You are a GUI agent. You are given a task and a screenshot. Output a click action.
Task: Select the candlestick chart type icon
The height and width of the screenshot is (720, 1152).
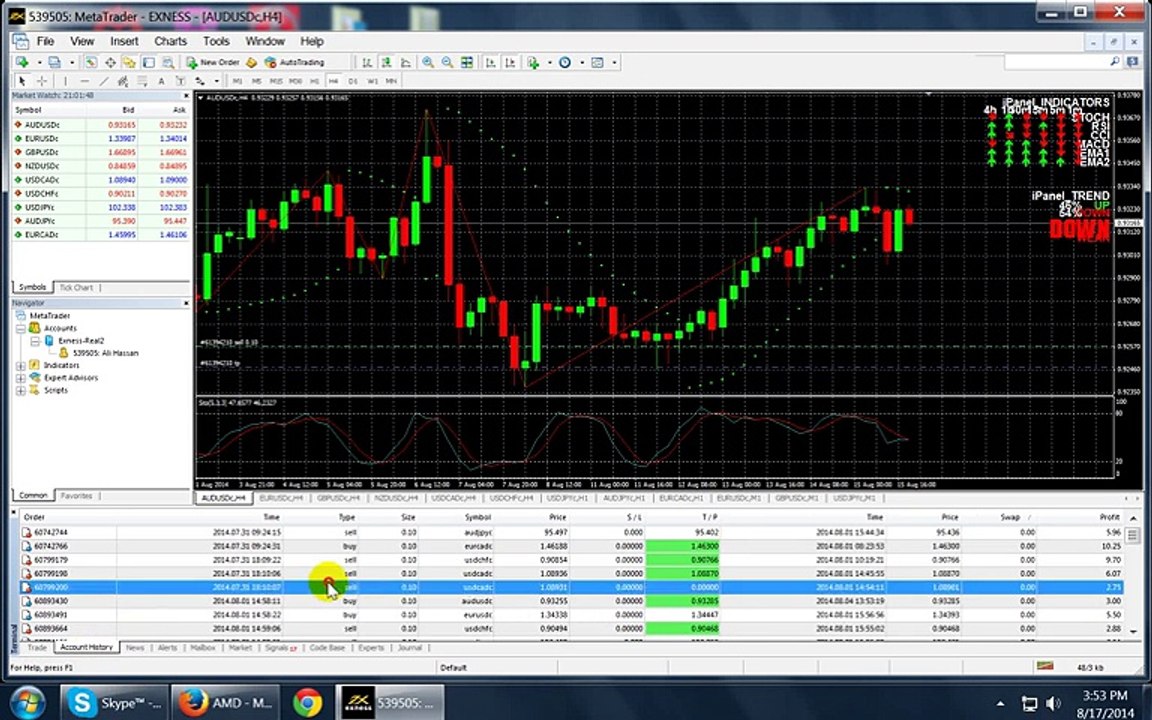(x=386, y=62)
